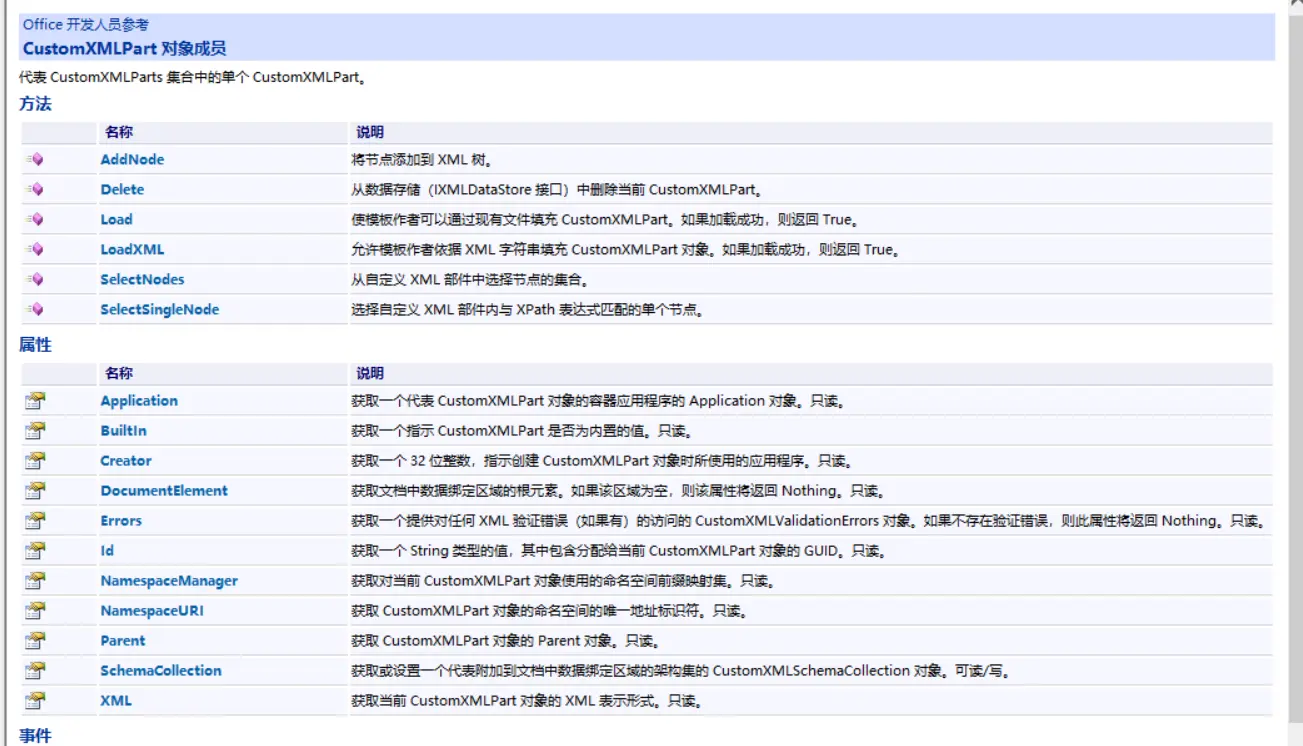1303x746 pixels.
Task: Click the 方法 section heading
Action: point(35,104)
